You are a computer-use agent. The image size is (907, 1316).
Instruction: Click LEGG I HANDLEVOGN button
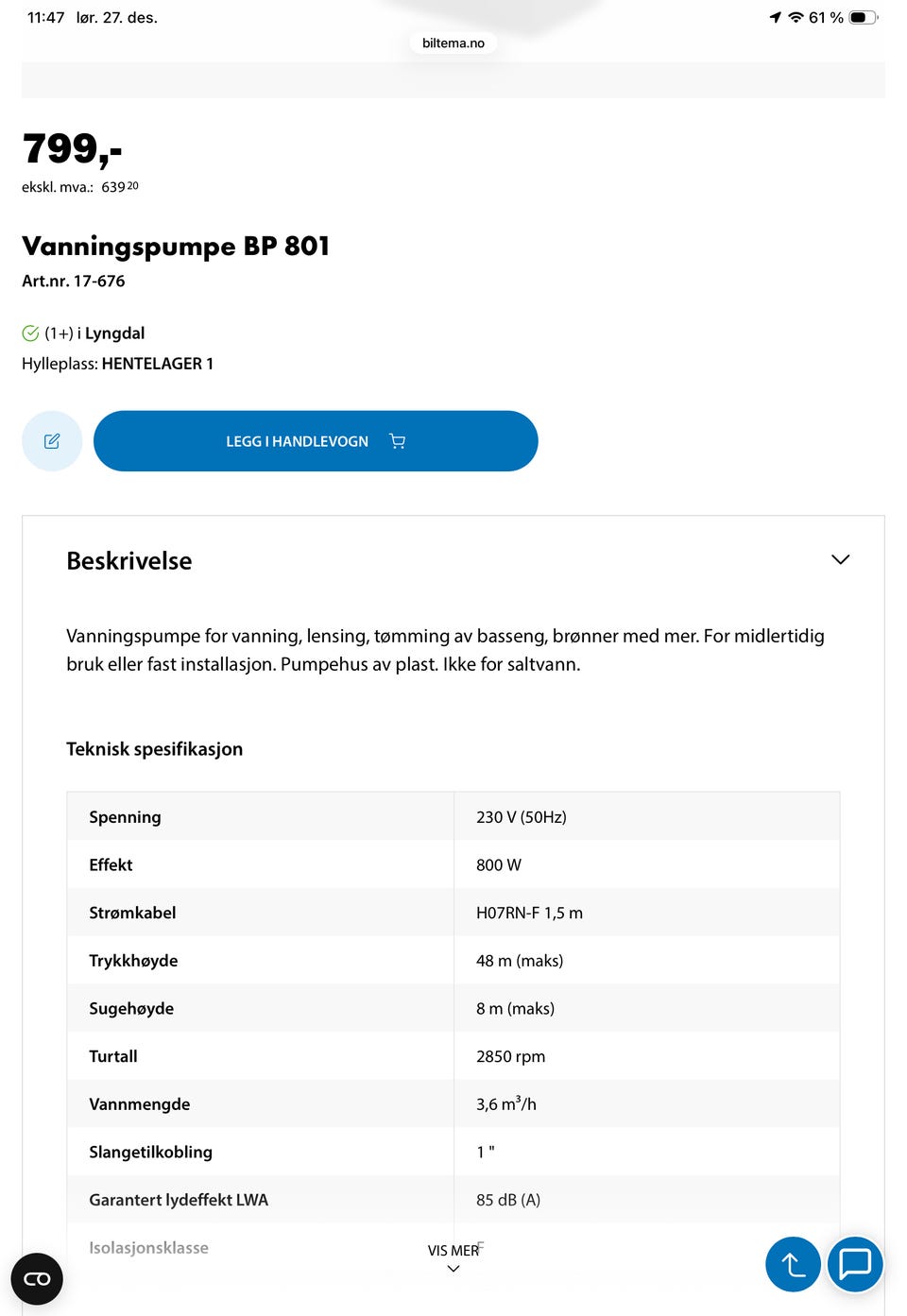coord(297,441)
